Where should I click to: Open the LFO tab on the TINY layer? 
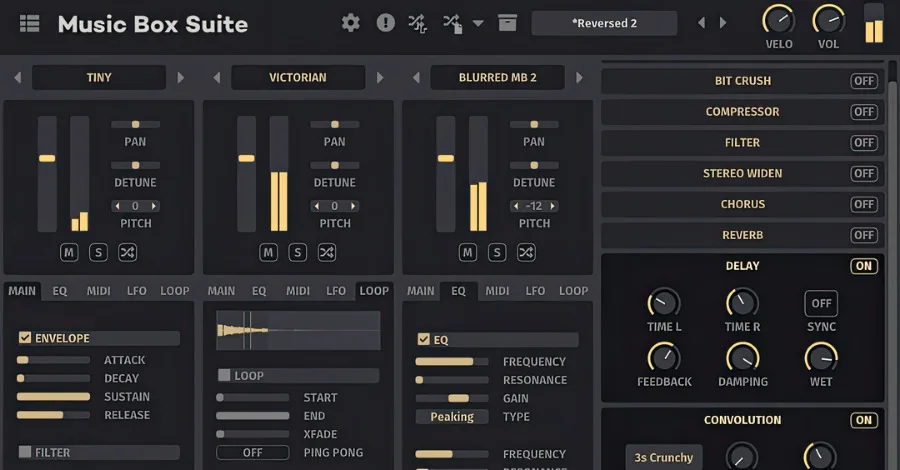(x=137, y=291)
